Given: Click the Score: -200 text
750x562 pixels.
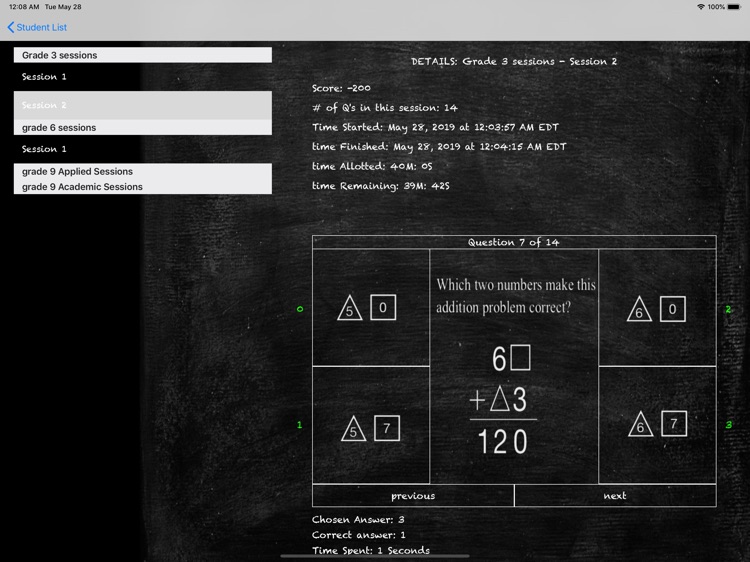Looking at the screenshot, I should click(341, 88).
